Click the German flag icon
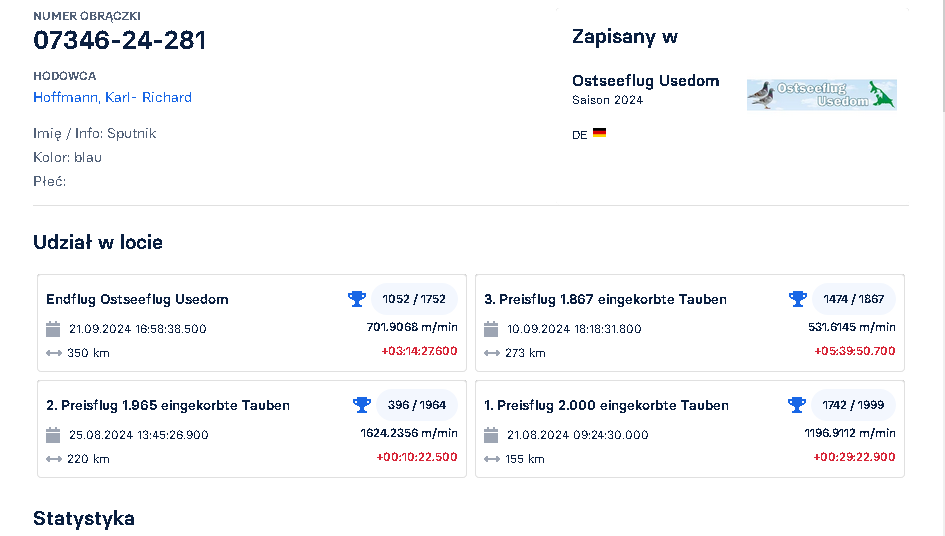The image size is (945, 536). pos(599,133)
